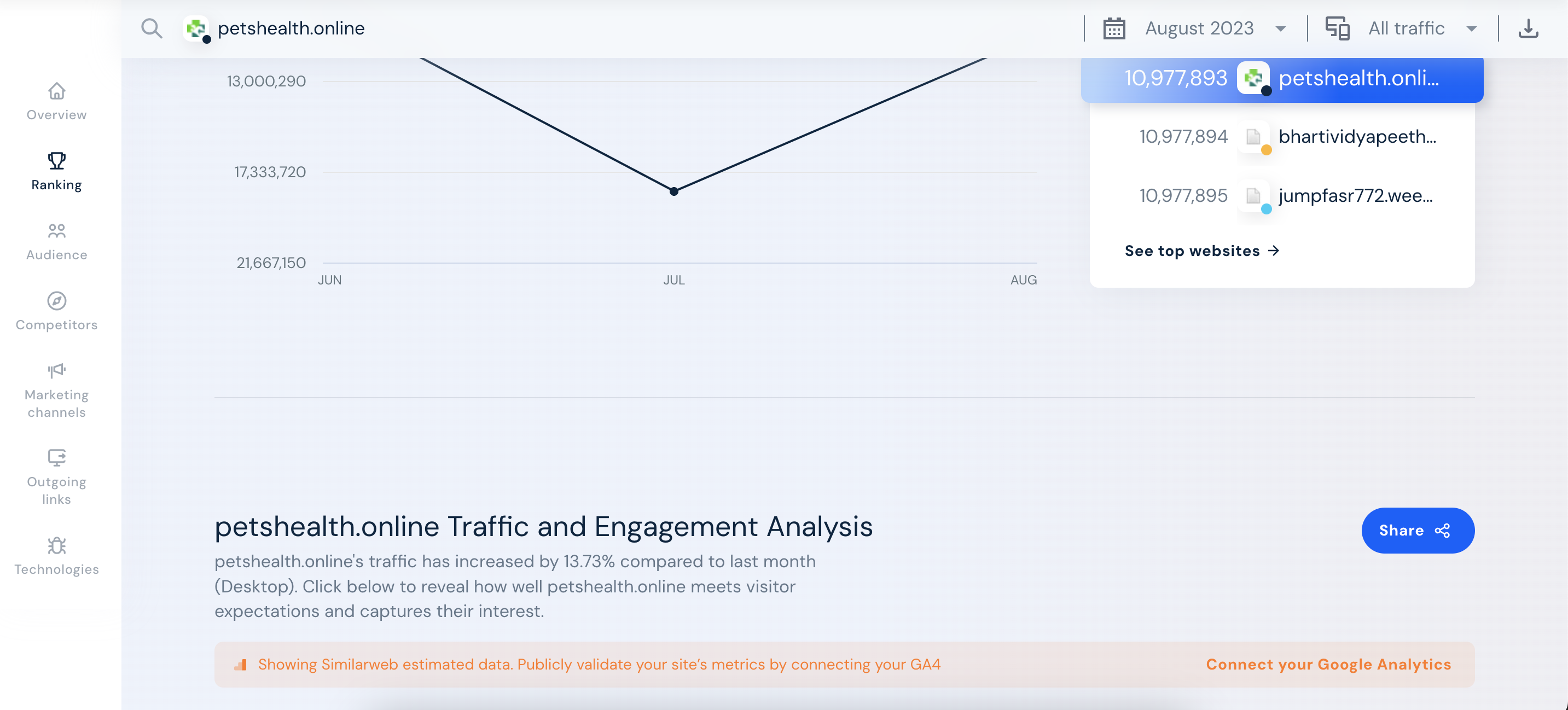
Task: Click the search magnifier icon
Action: tap(152, 28)
